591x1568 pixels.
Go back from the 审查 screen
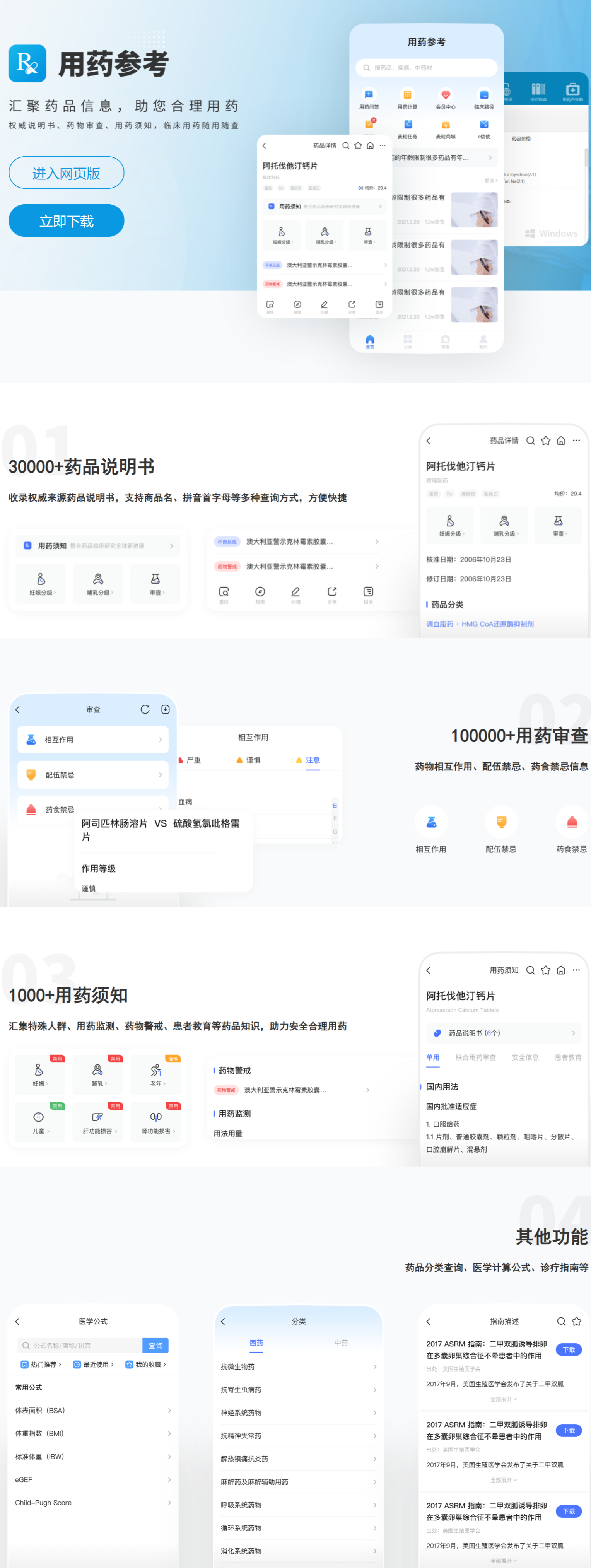(x=18, y=710)
